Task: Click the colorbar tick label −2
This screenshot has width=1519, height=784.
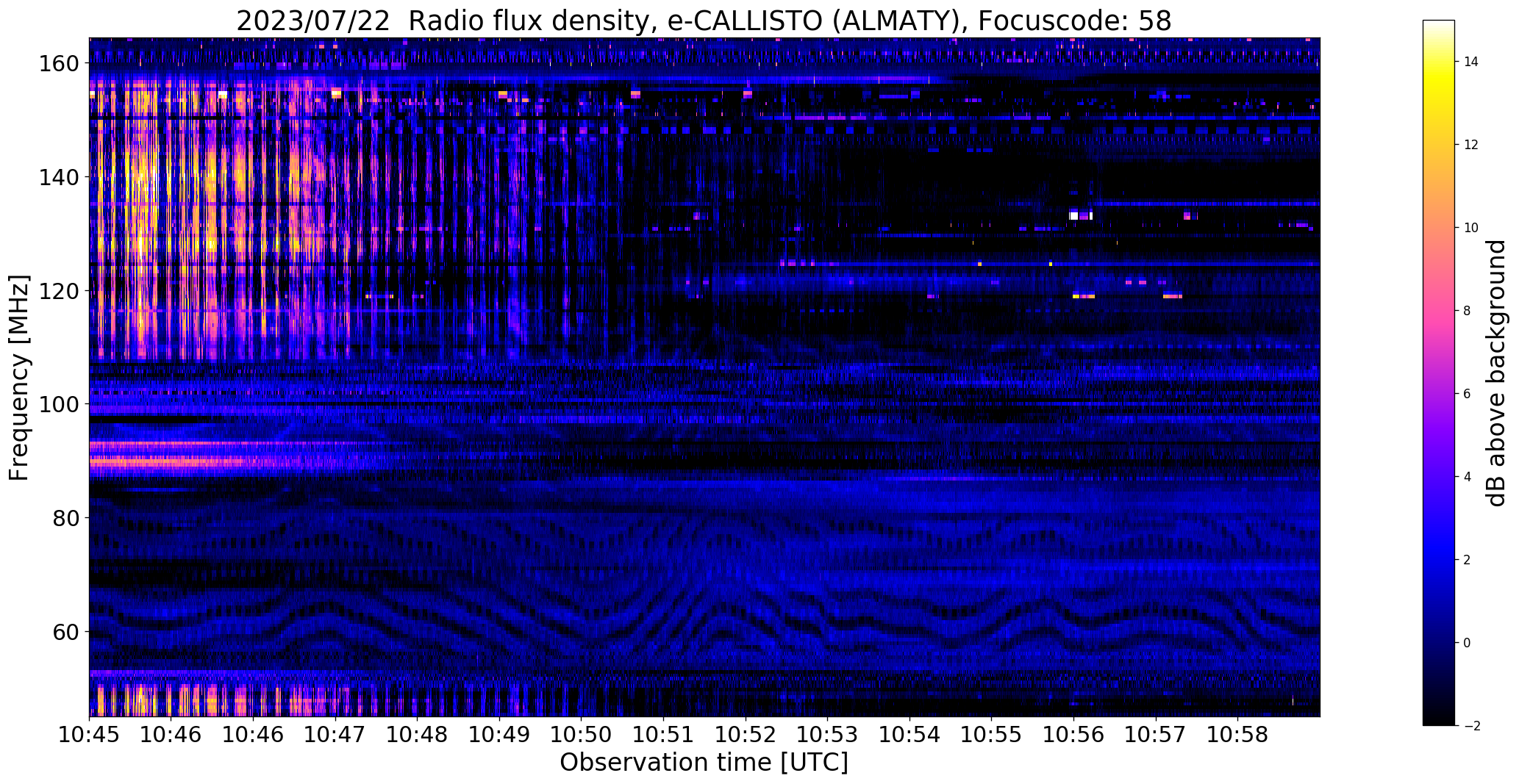Action: point(1471,727)
